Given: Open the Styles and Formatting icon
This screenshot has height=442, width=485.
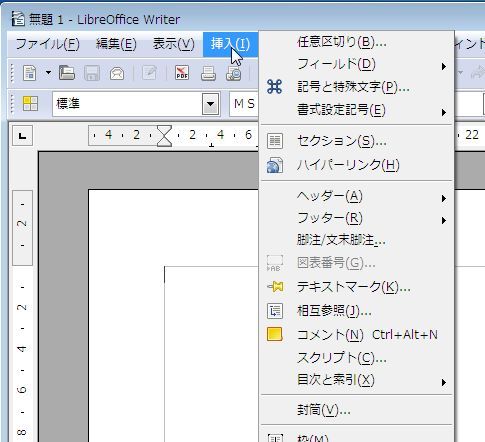Looking at the screenshot, I should 30,104.
